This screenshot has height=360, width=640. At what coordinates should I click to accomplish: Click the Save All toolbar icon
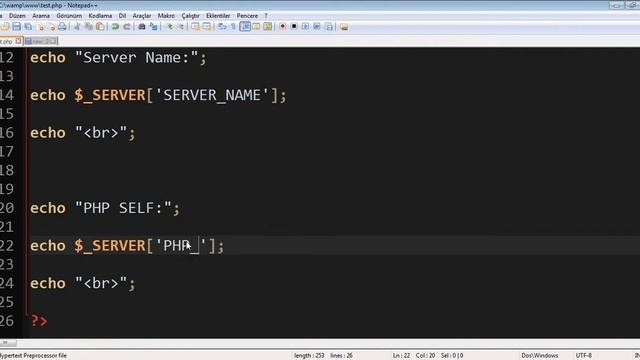click(28, 27)
